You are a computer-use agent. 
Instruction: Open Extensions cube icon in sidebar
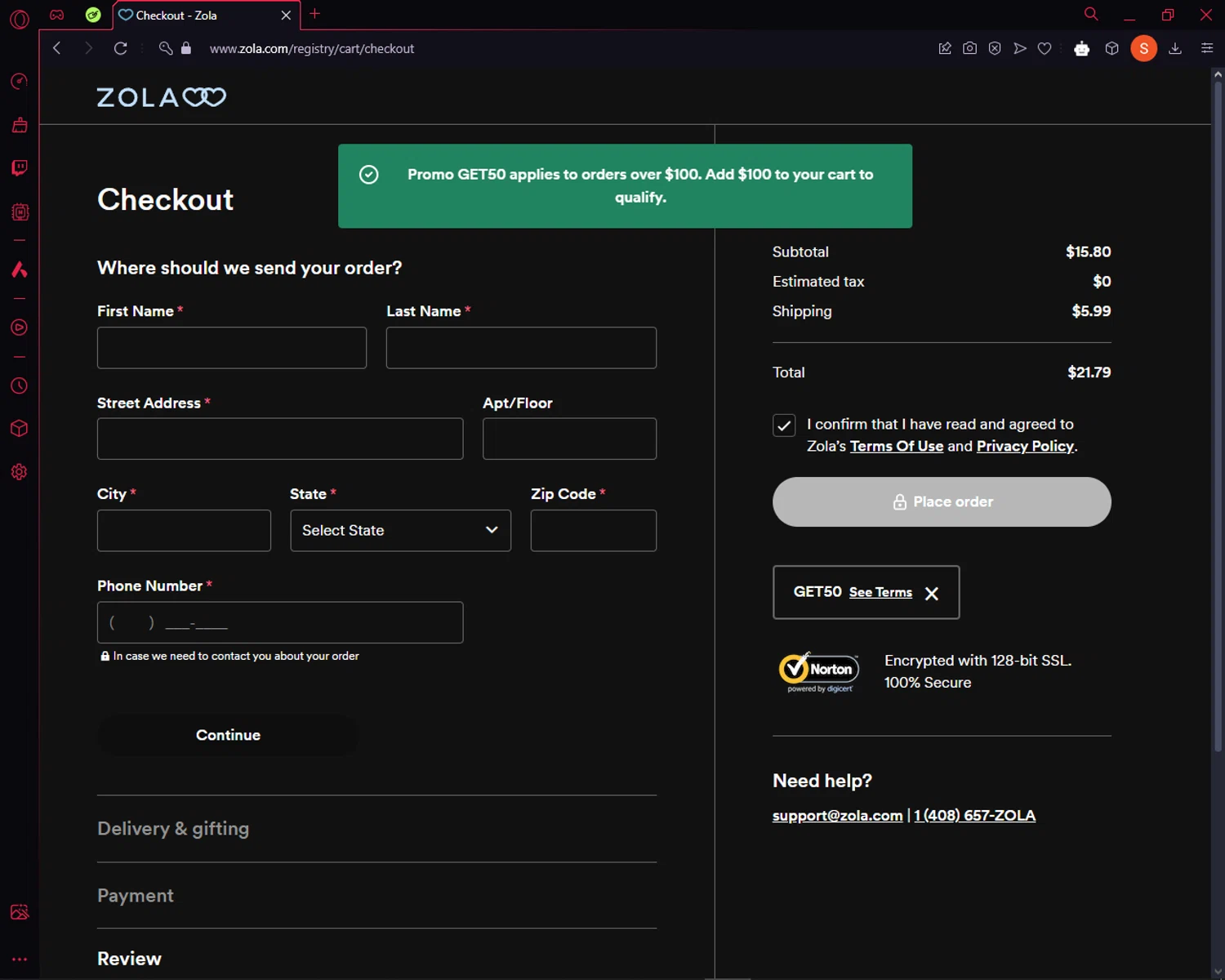19,429
